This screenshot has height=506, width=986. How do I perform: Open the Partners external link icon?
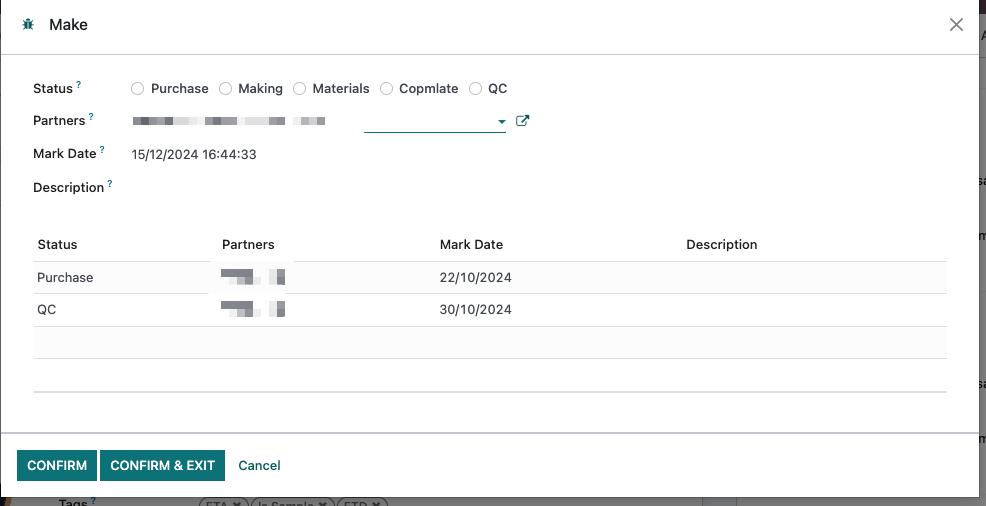[523, 121]
